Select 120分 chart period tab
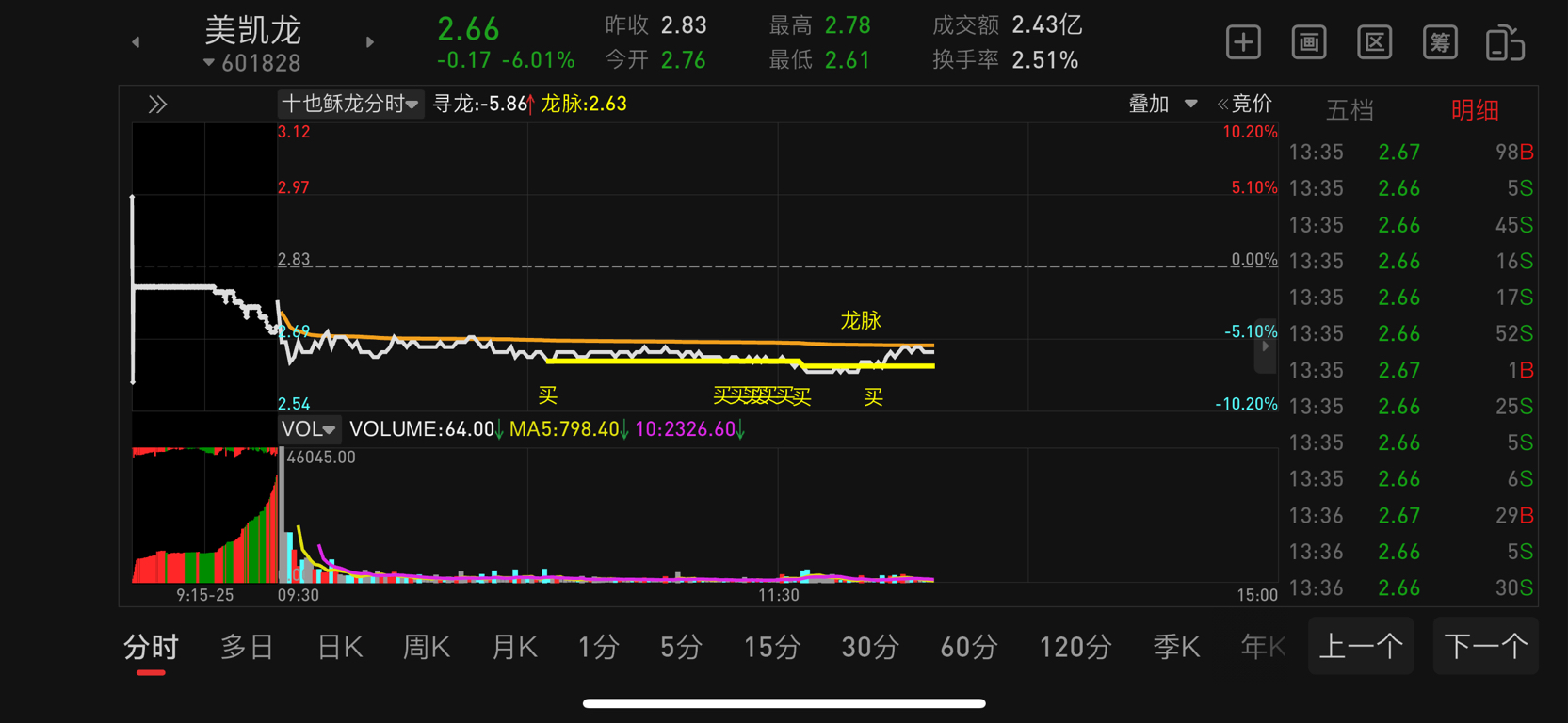This screenshot has width=1568, height=724. tap(1075, 648)
